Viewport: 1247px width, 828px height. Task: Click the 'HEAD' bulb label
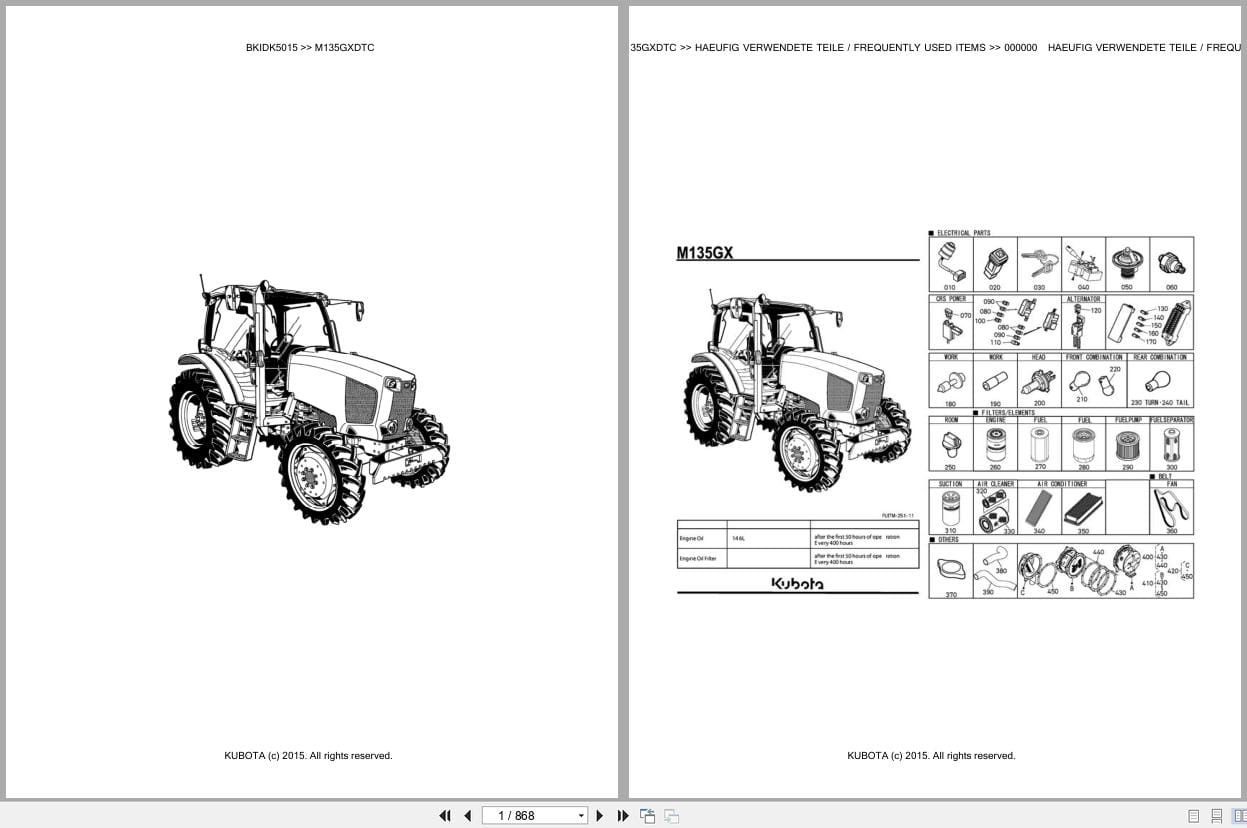click(1039, 357)
